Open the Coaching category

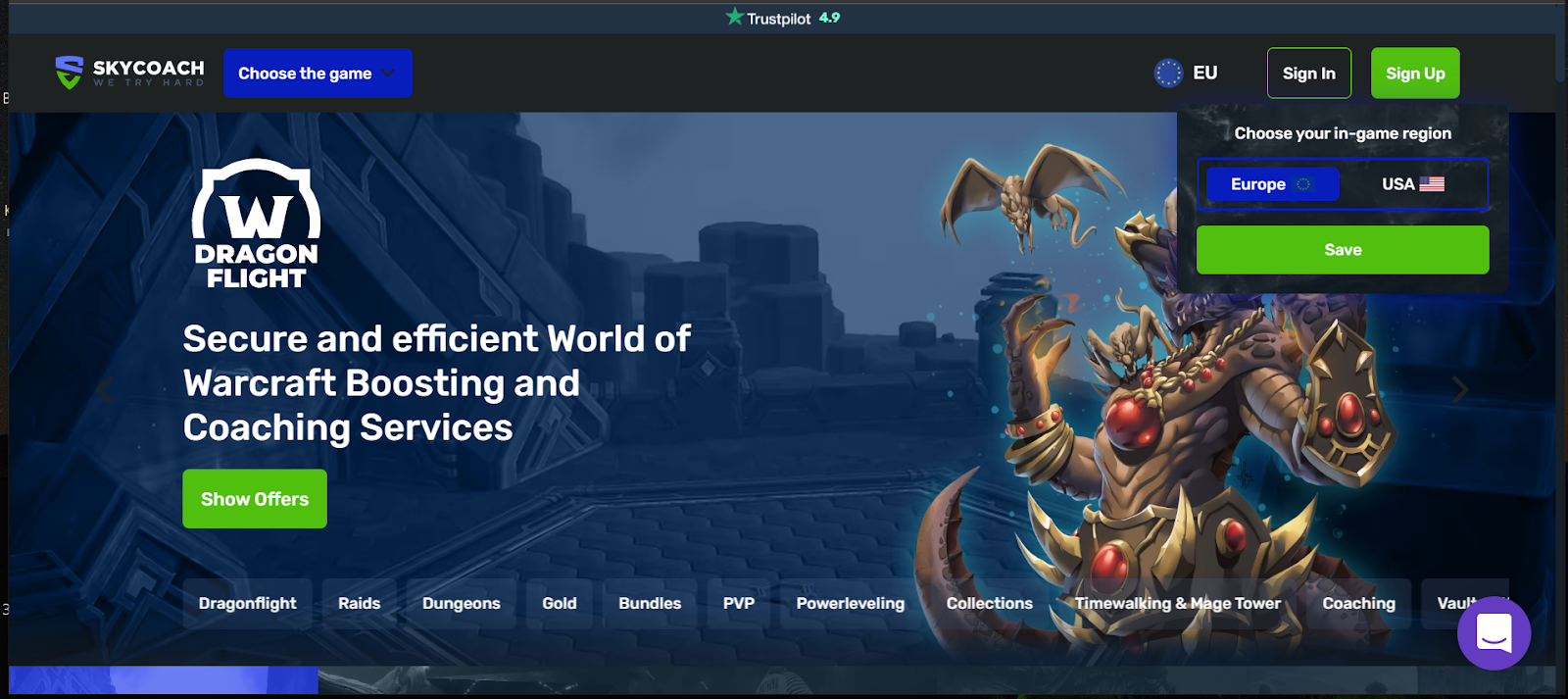1359,604
